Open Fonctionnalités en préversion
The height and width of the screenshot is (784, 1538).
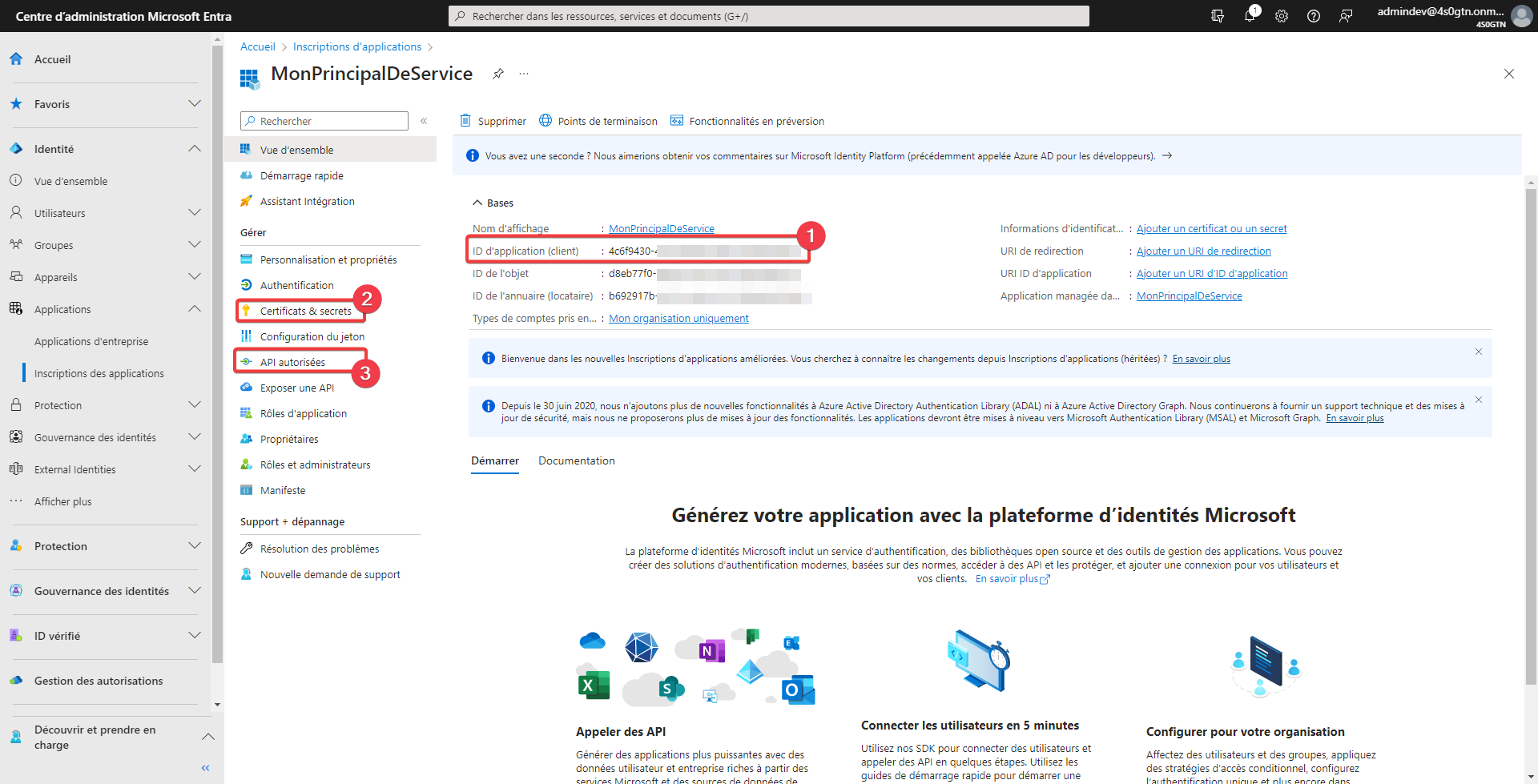click(747, 121)
